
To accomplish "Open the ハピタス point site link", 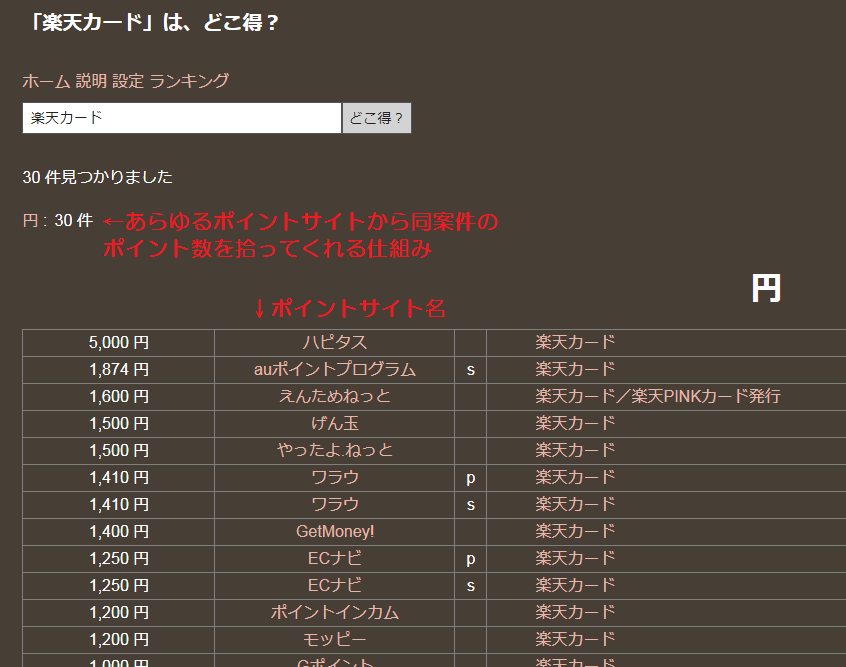I will point(335,343).
